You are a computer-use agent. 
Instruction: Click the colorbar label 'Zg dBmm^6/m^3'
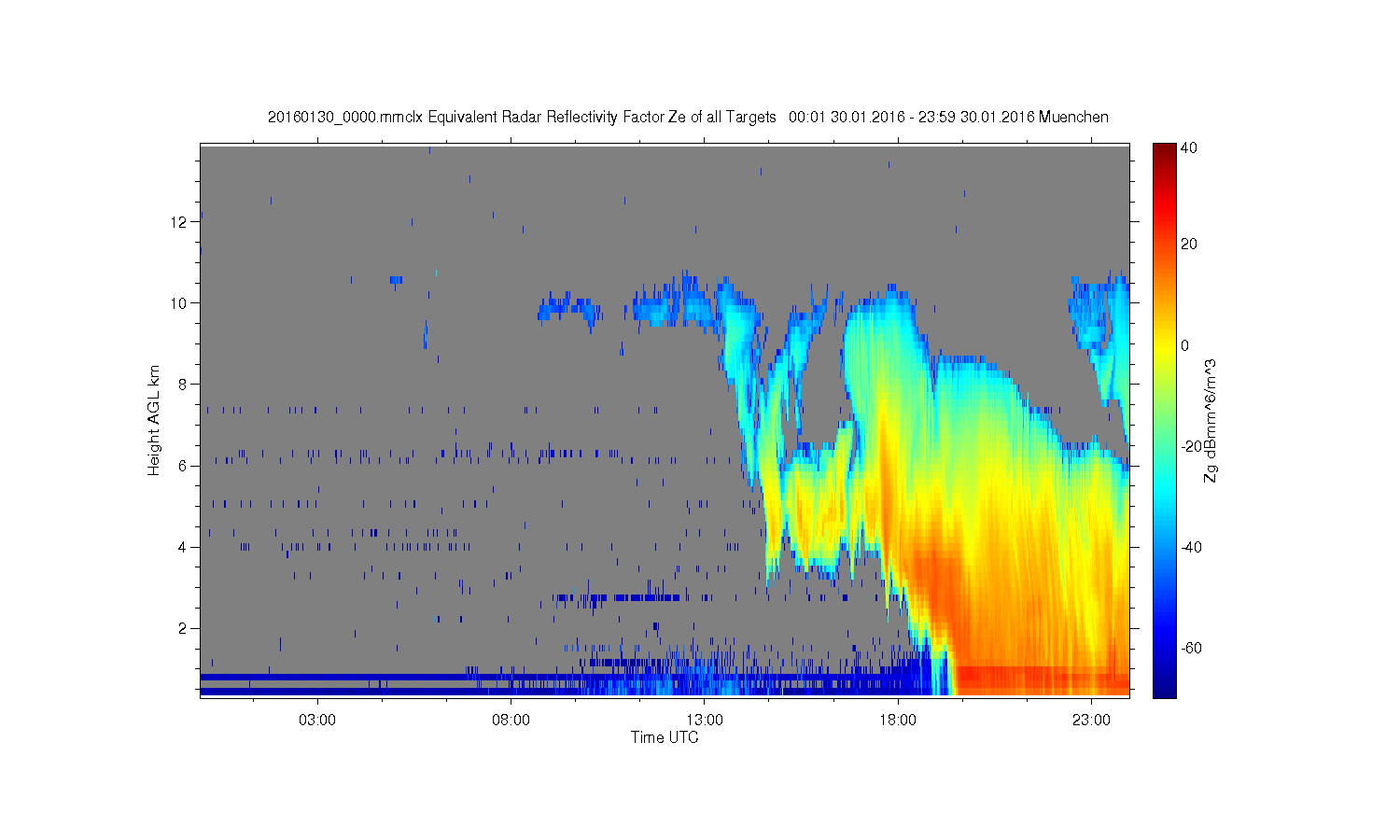tap(1211, 420)
